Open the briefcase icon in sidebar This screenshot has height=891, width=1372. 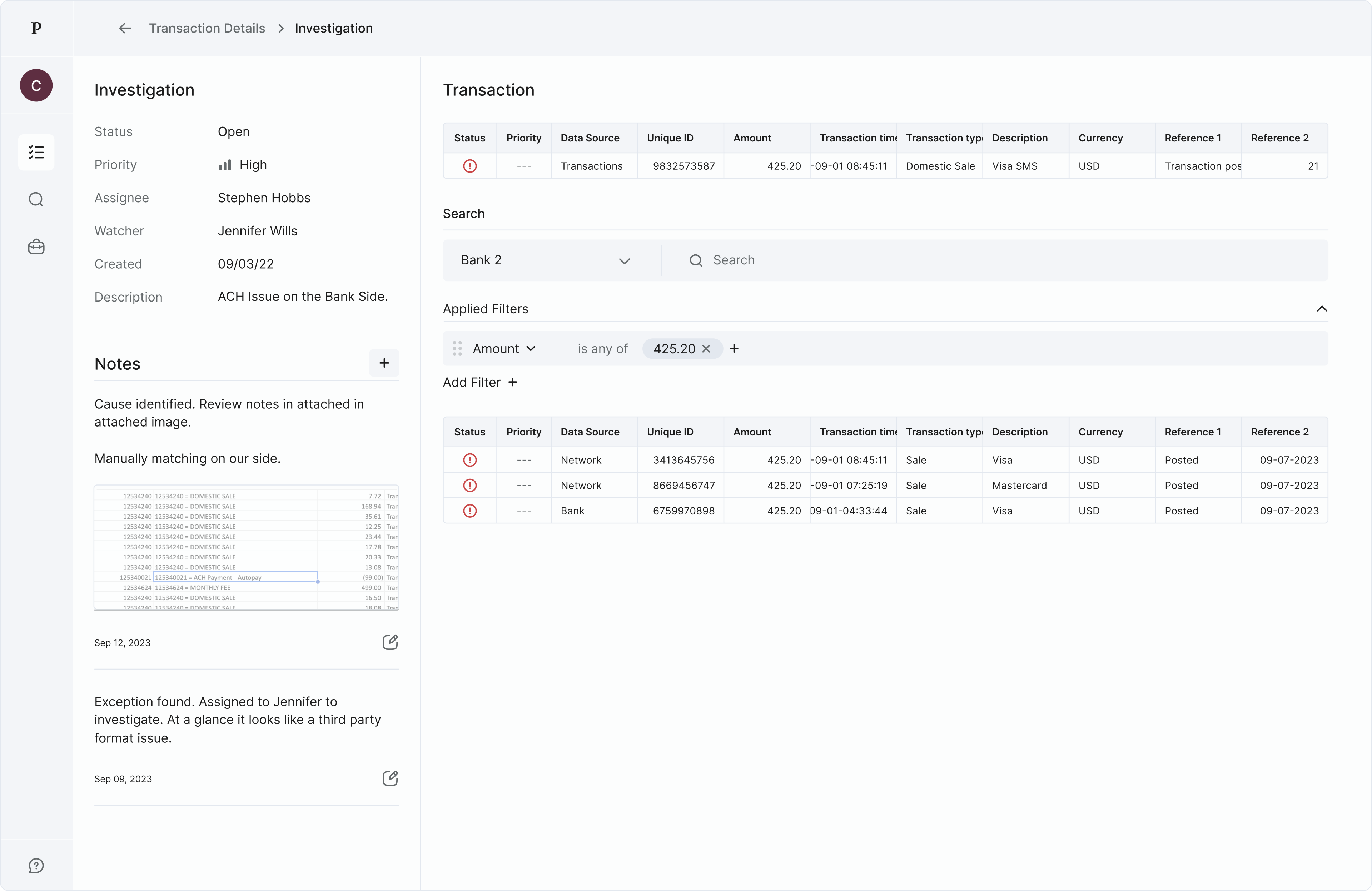point(36,247)
